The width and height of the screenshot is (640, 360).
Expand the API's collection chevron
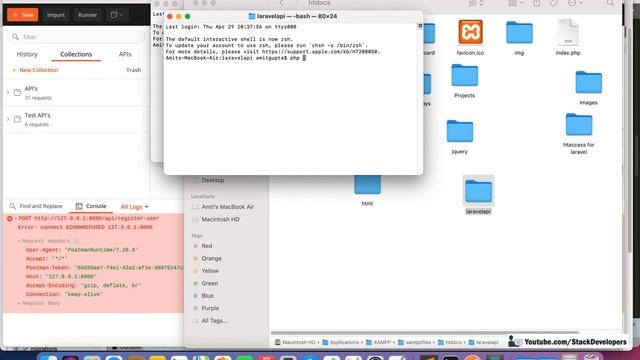tap(8, 93)
